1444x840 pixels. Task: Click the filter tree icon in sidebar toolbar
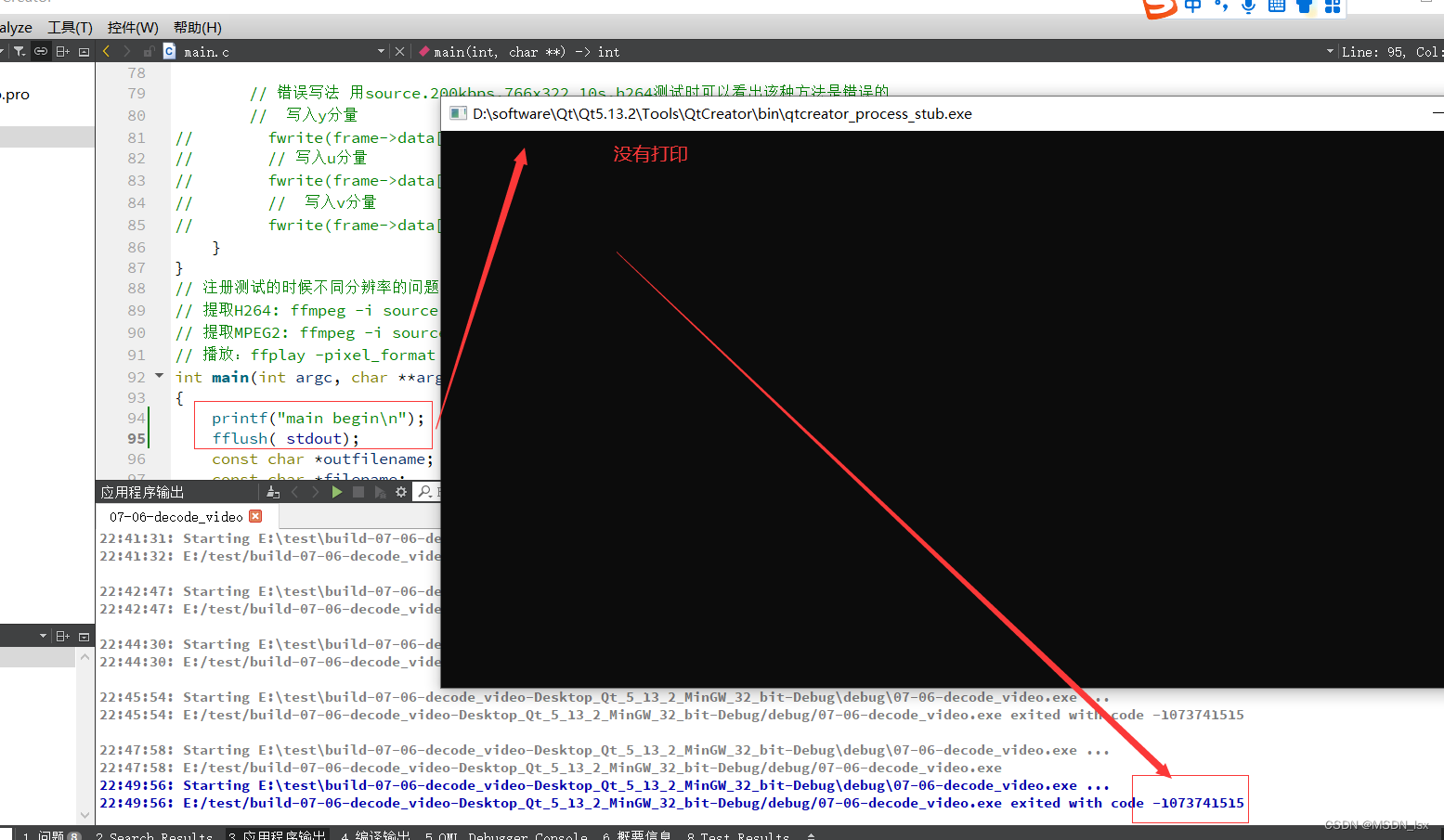point(19,51)
